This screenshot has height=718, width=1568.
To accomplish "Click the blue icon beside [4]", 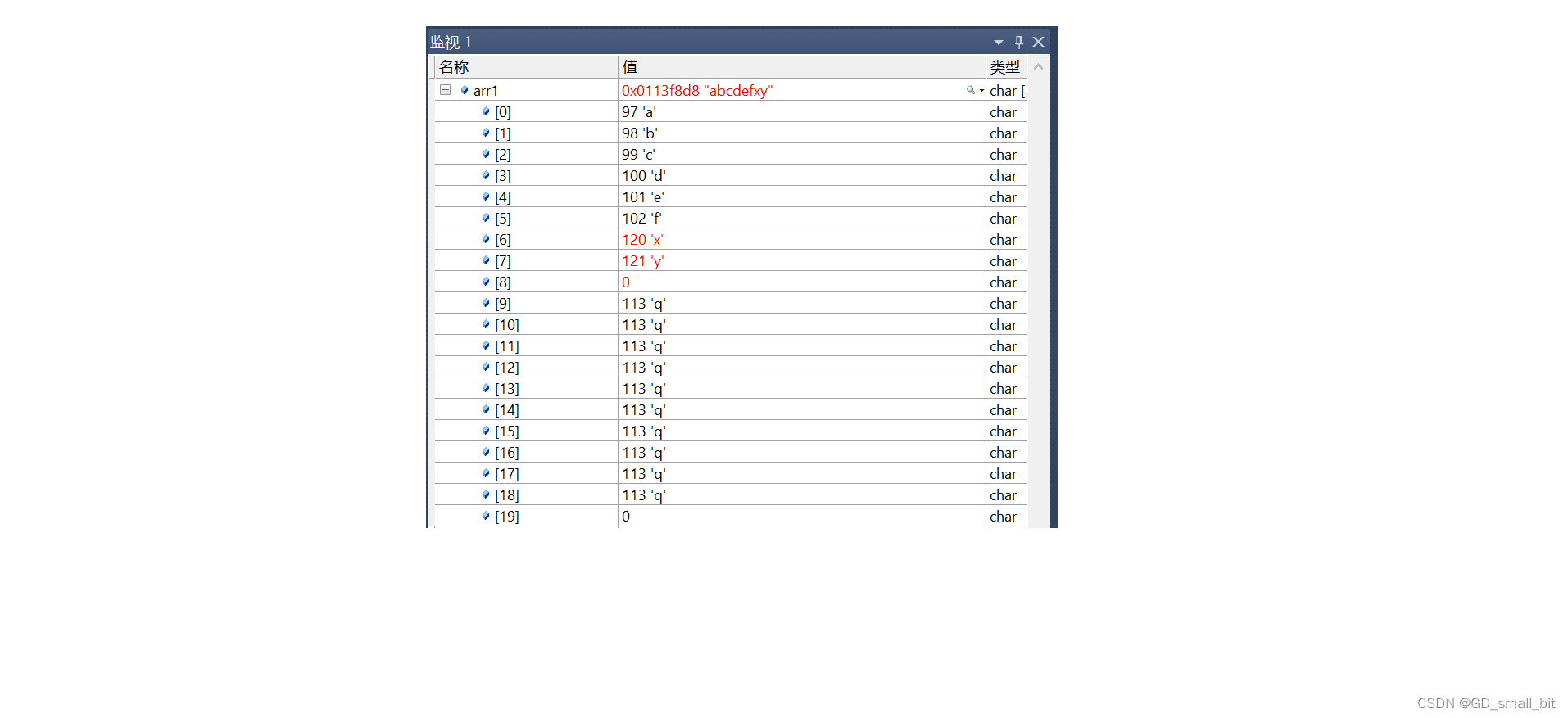I will click(x=486, y=196).
